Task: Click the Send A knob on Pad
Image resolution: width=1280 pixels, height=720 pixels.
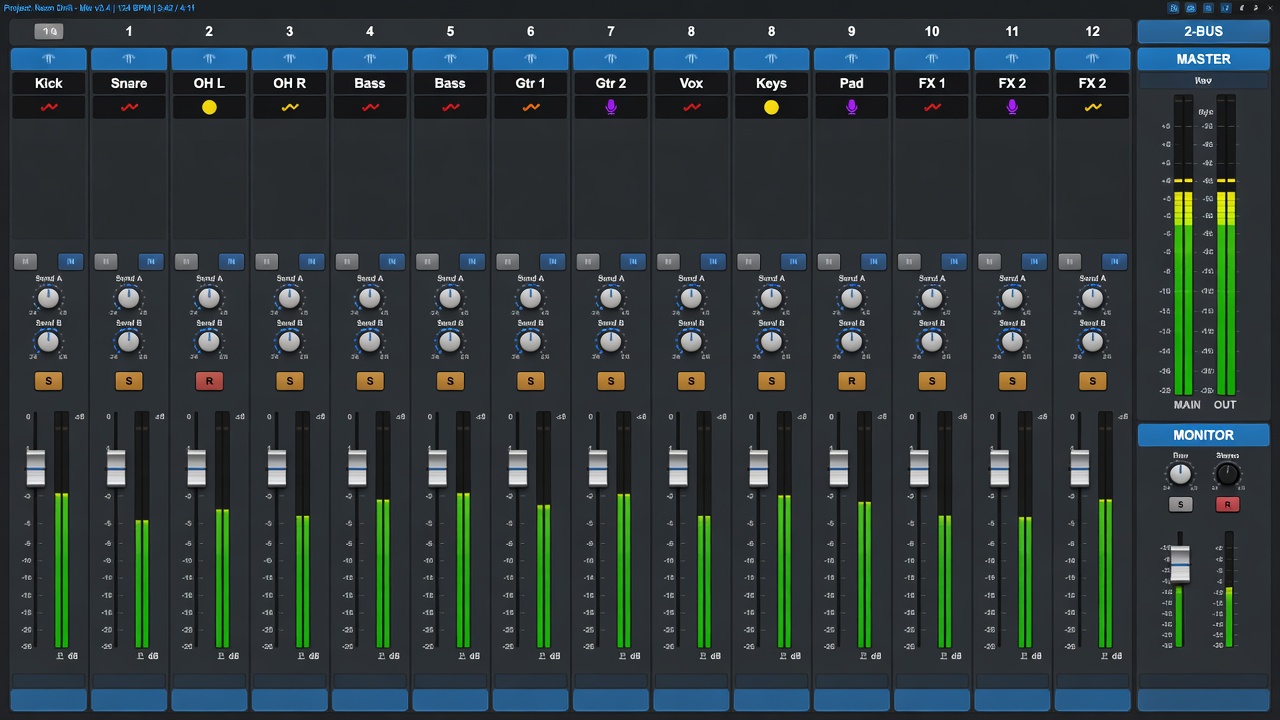Action: coord(851,298)
